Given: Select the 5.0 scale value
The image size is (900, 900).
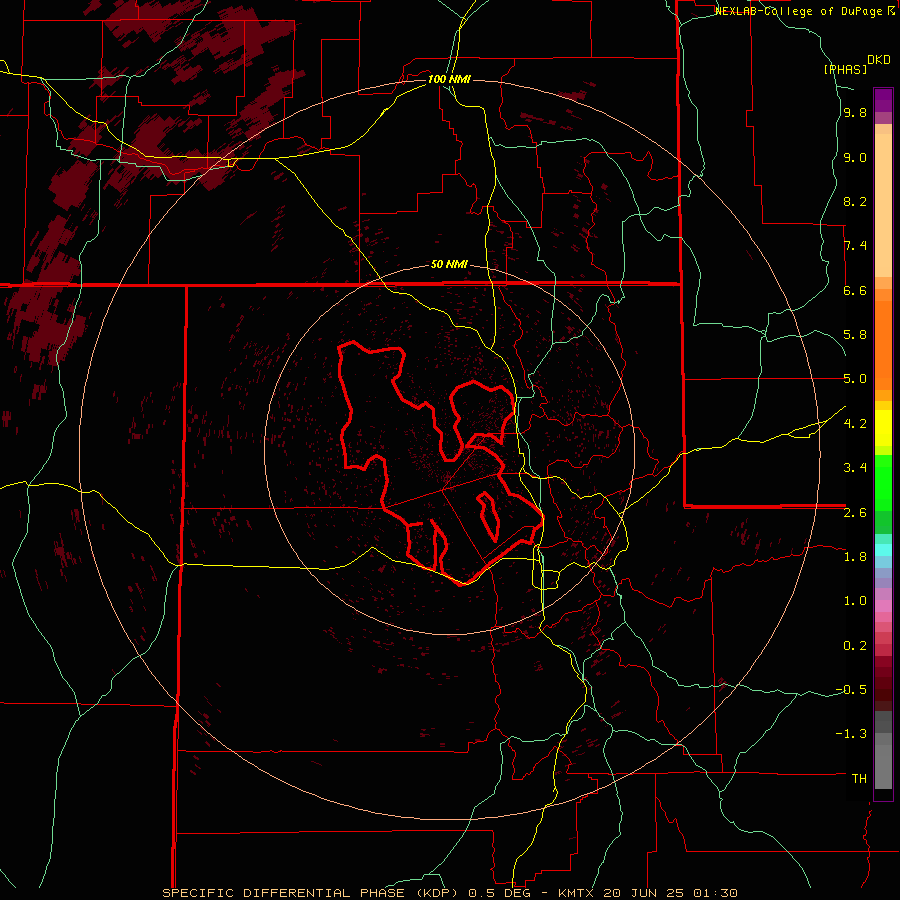Looking at the screenshot, I should point(855,379).
